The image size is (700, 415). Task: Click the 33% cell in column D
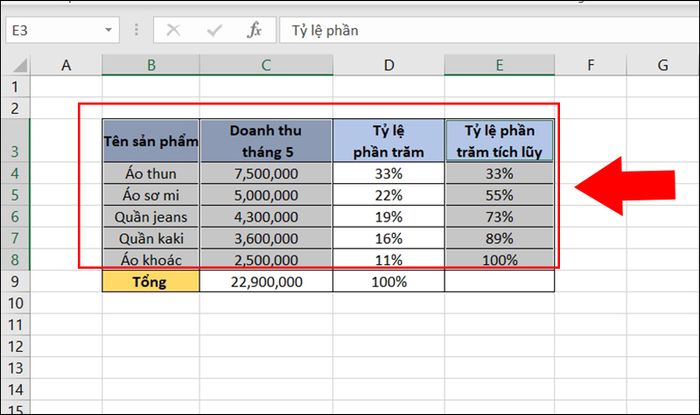389,173
